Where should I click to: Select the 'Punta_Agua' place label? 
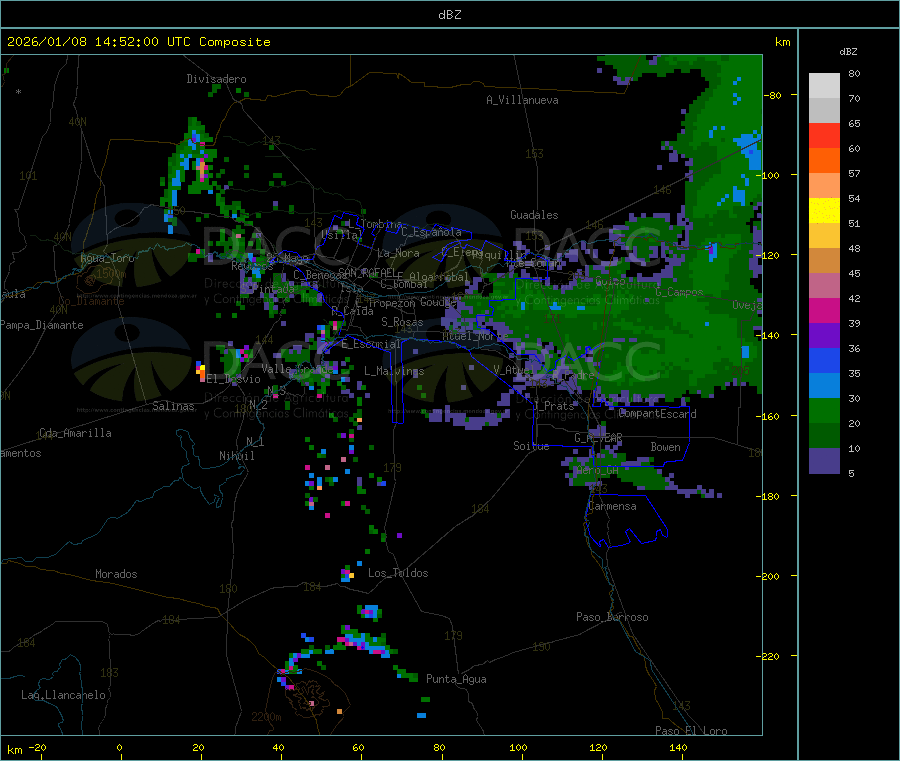tap(456, 679)
